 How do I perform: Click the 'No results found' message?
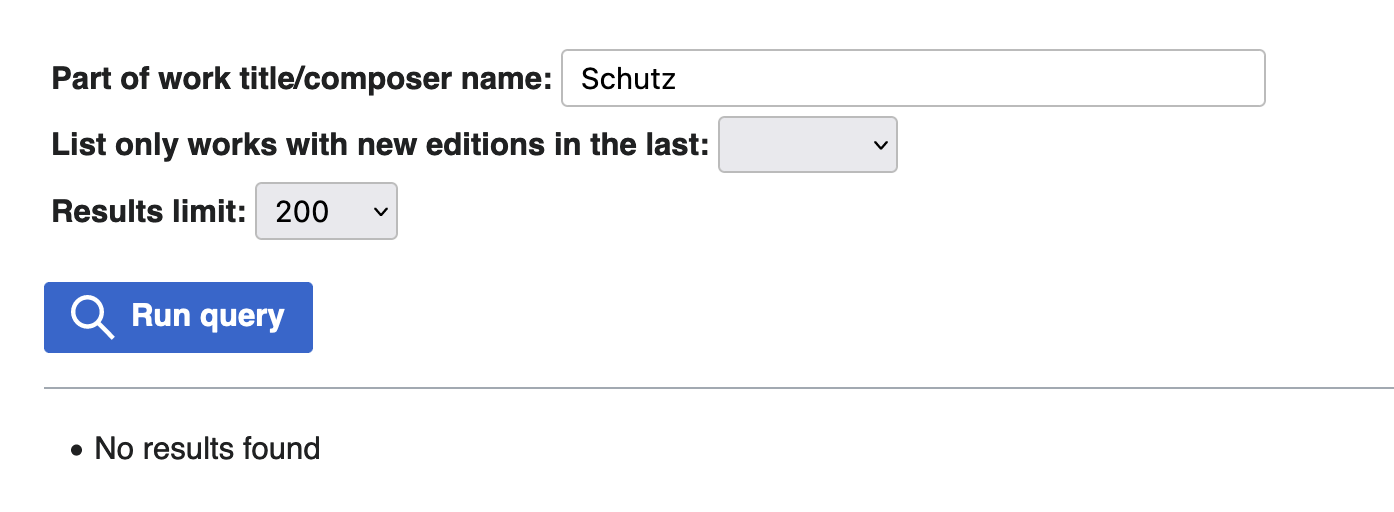(207, 449)
